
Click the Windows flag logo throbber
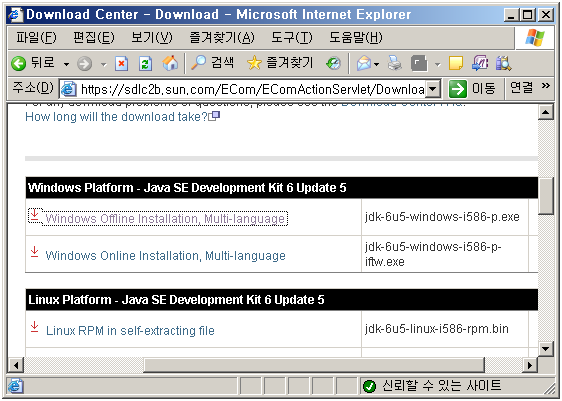[535, 37]
